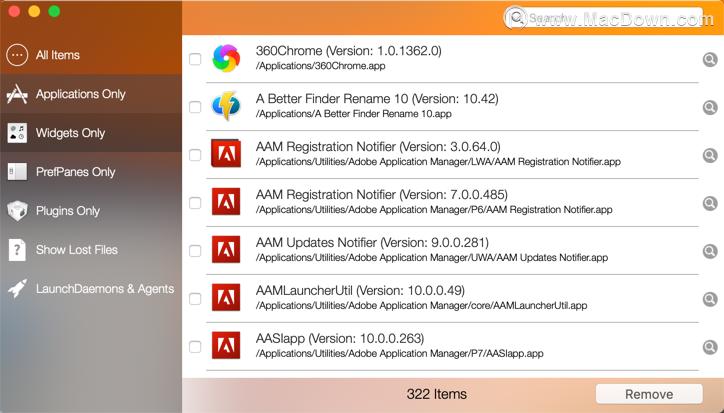Image resolution: width=724 pixels, height=413 pixels.
Task: Click the Plugins Only cube icon
Action: [17, 211]
